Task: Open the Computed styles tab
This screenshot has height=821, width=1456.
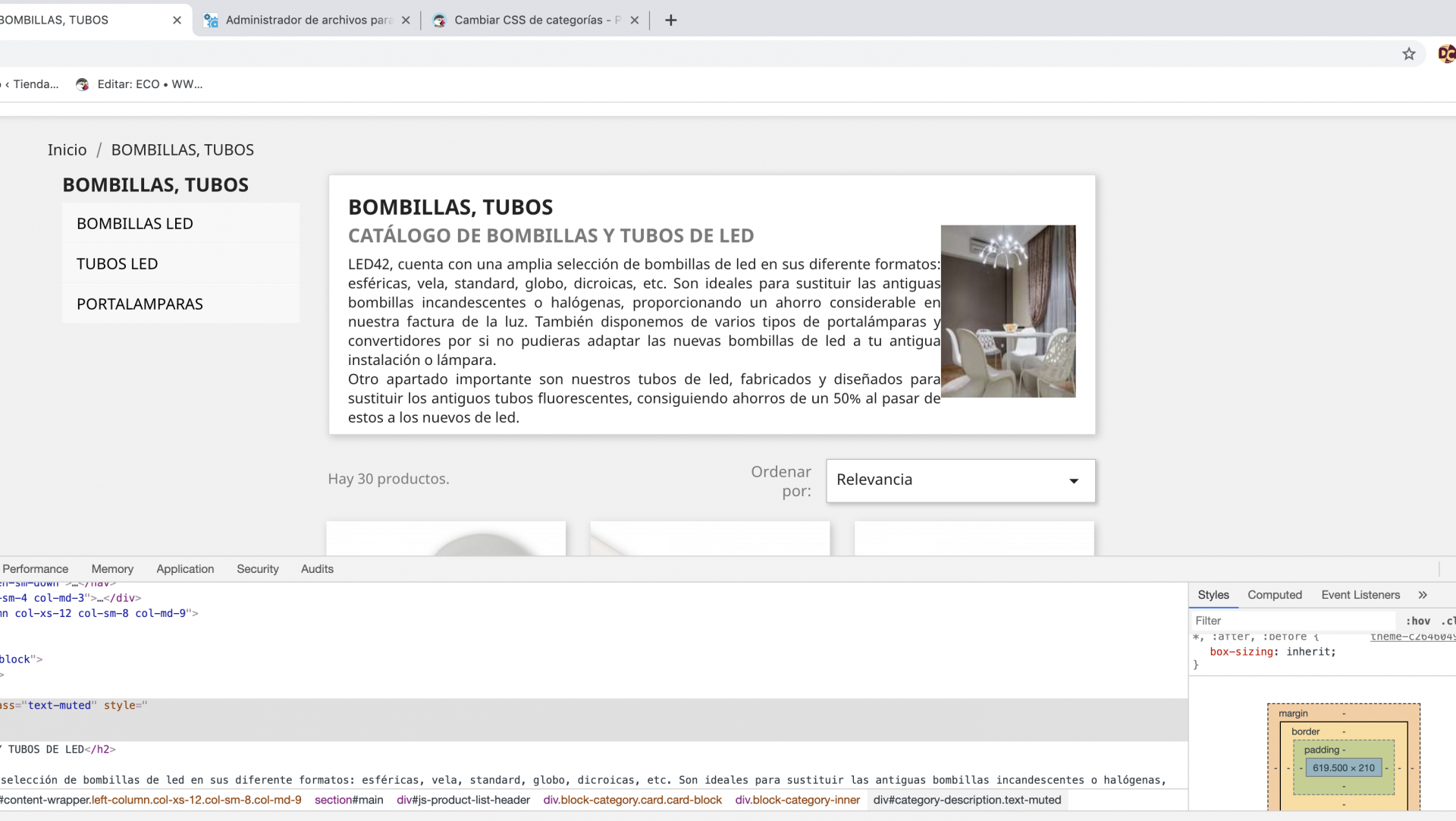Action: [1274, 595]
